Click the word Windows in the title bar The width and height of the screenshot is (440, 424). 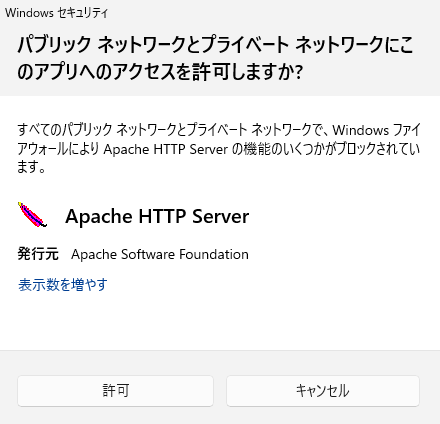coord(29,13)
